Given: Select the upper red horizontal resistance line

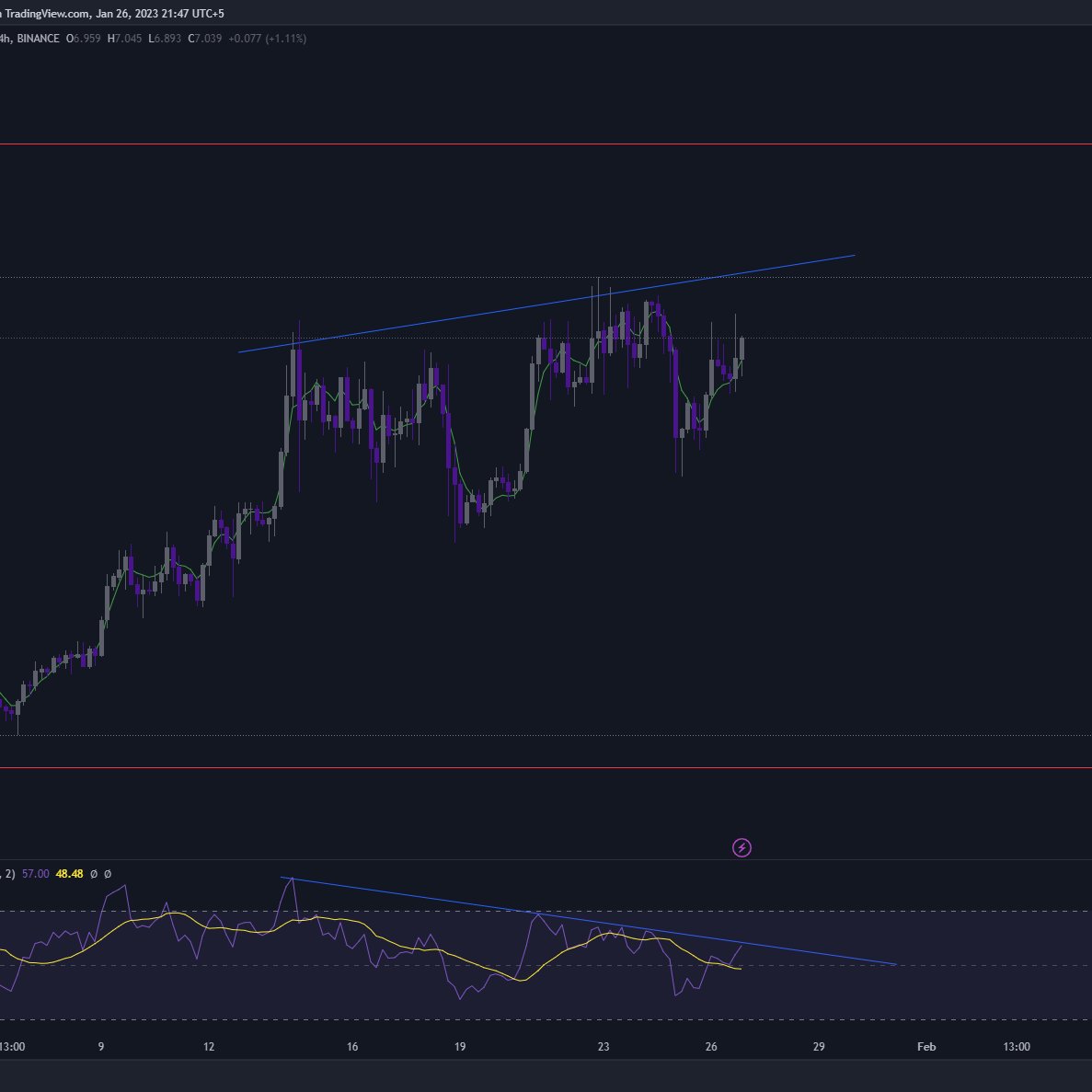Looking at the screenshot, I should (x=546, y=144).
